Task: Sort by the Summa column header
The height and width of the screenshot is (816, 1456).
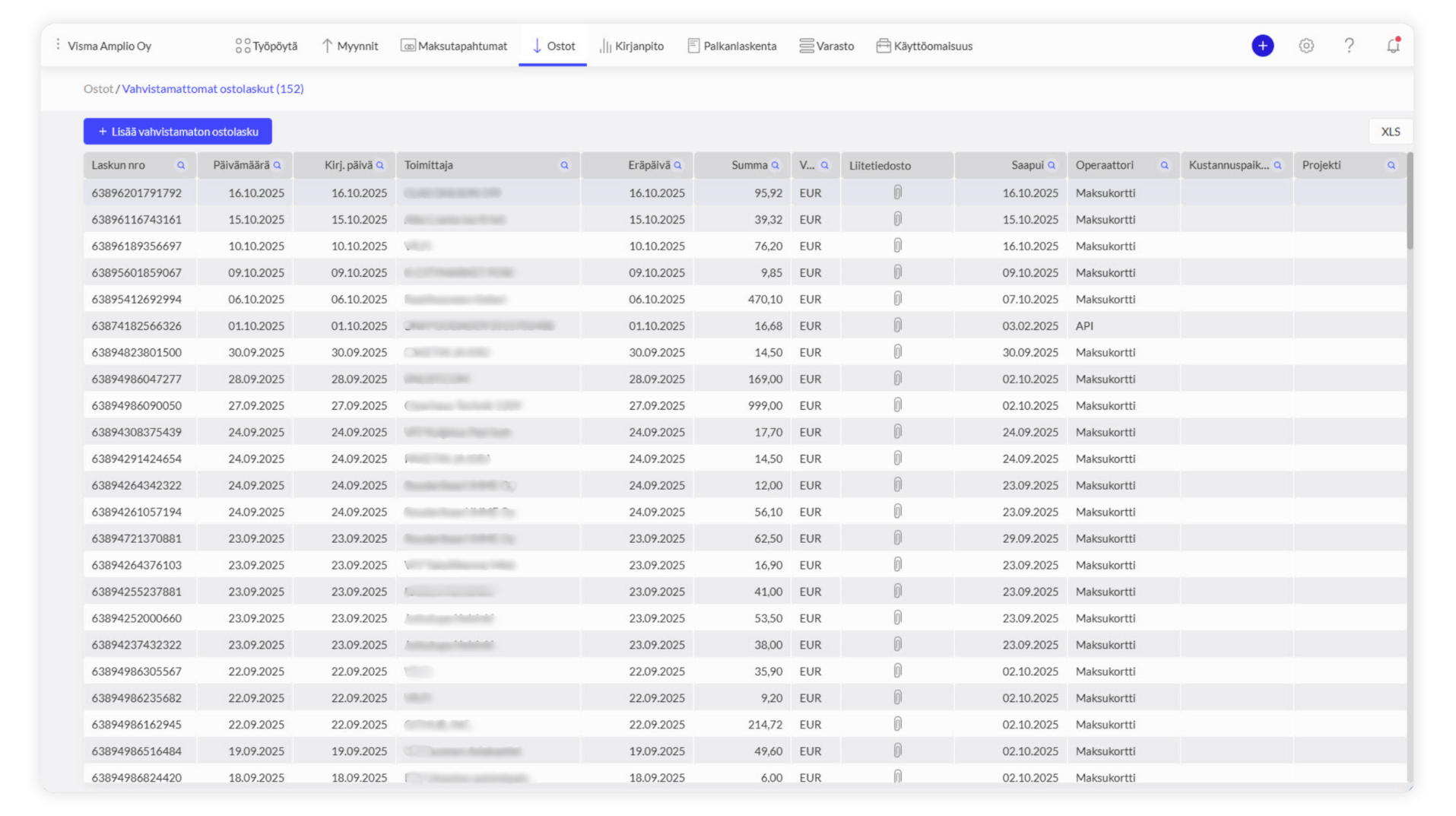Action: 748,165
